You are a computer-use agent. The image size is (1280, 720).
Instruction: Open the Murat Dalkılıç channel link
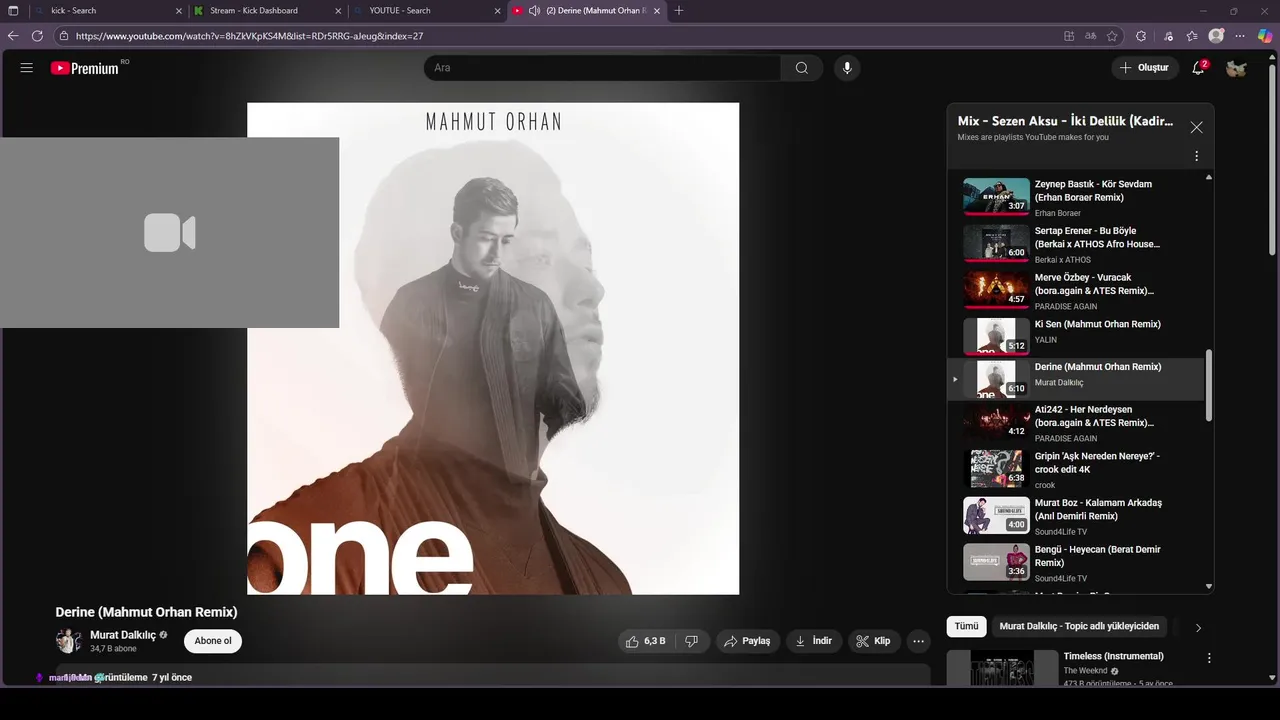[x=123, y=635]
